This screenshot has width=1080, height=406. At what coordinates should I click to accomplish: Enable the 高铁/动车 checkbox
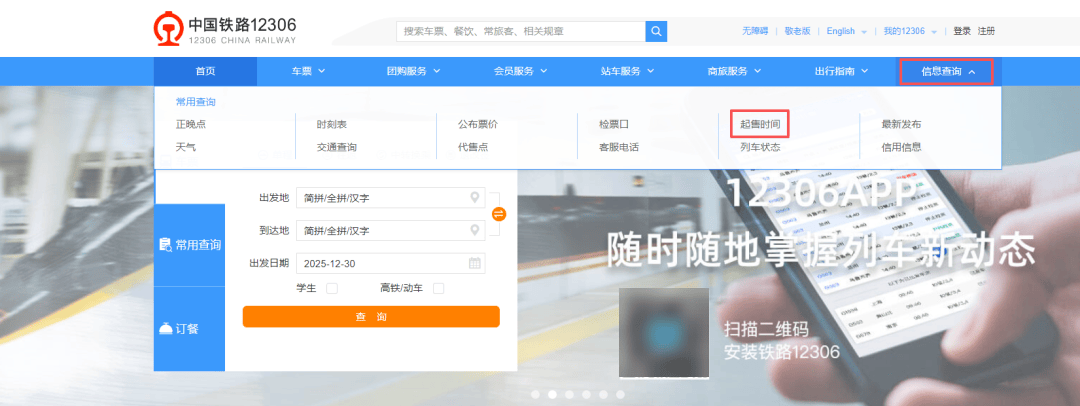click(x=438, y=289)
